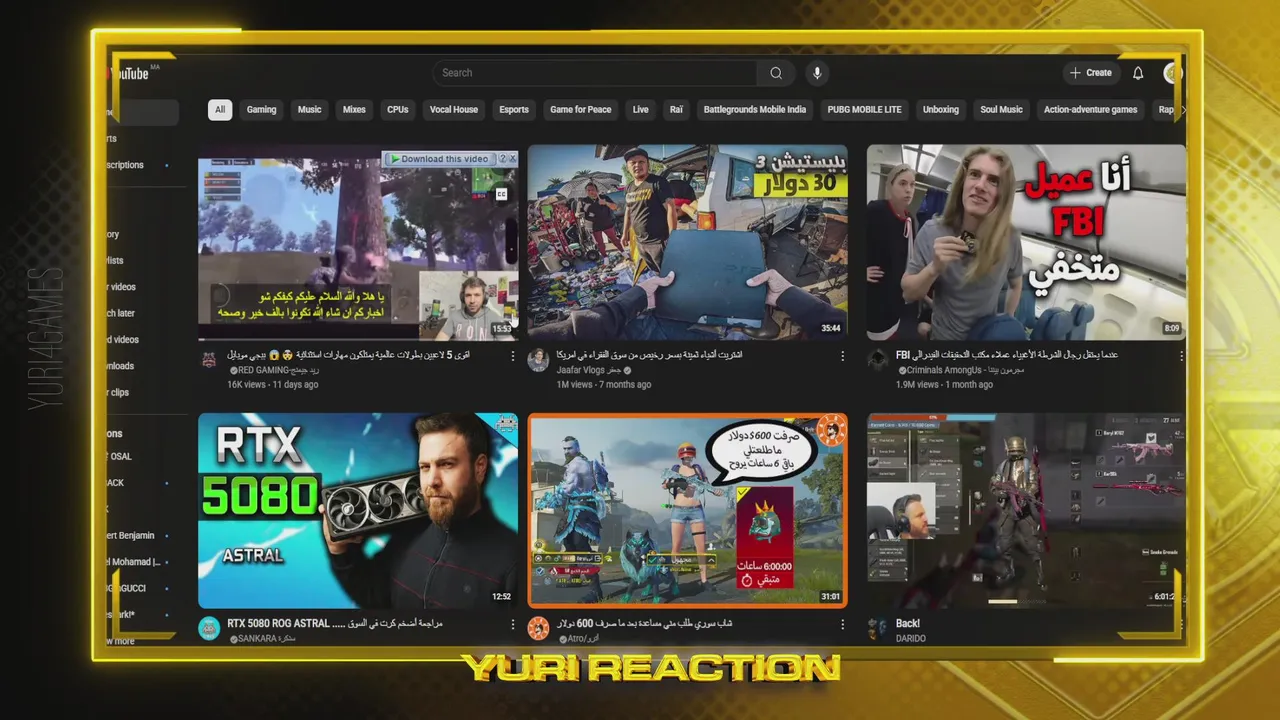
Task: Select the Game for Peace chip
Action: tap(580, 110)
